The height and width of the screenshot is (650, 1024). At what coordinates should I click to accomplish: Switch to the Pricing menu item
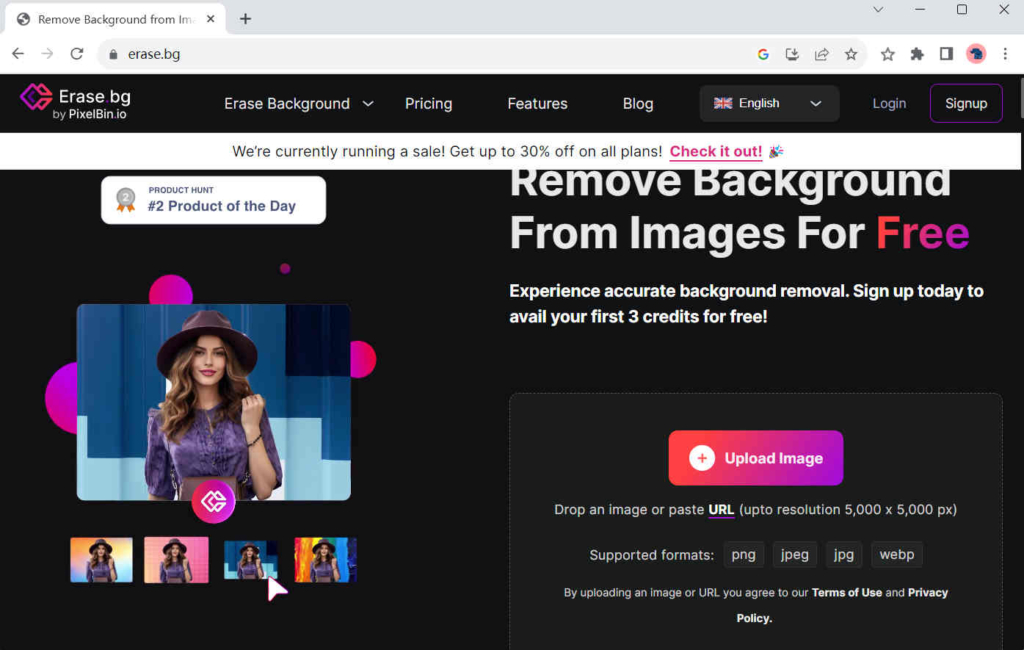pyautogui.click(x=428, y=103)
